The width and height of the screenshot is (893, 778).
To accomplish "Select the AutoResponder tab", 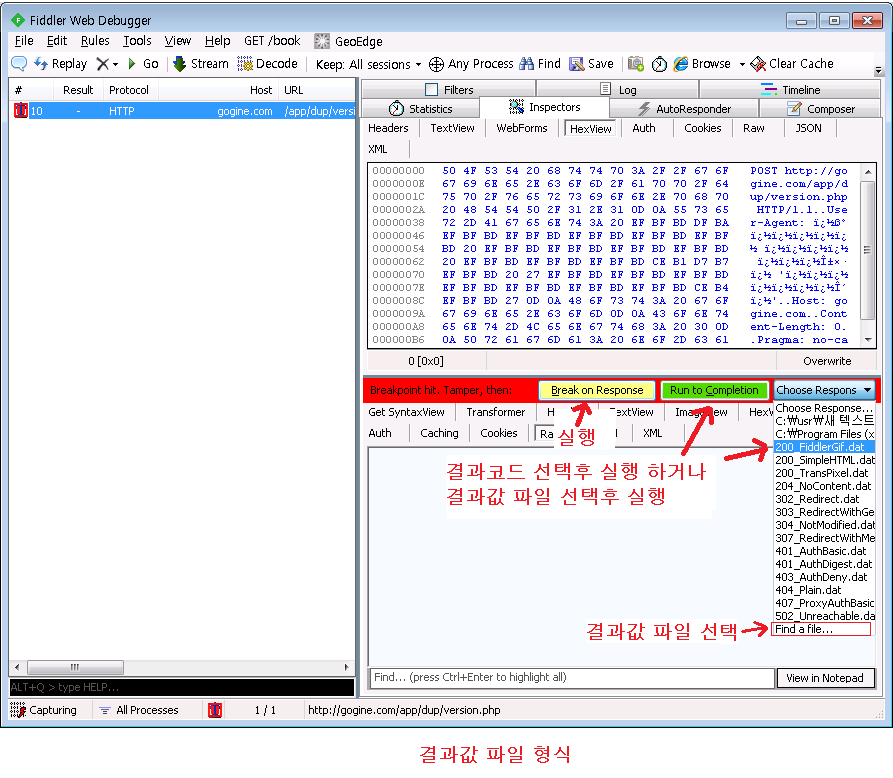I will click(684, 109).
